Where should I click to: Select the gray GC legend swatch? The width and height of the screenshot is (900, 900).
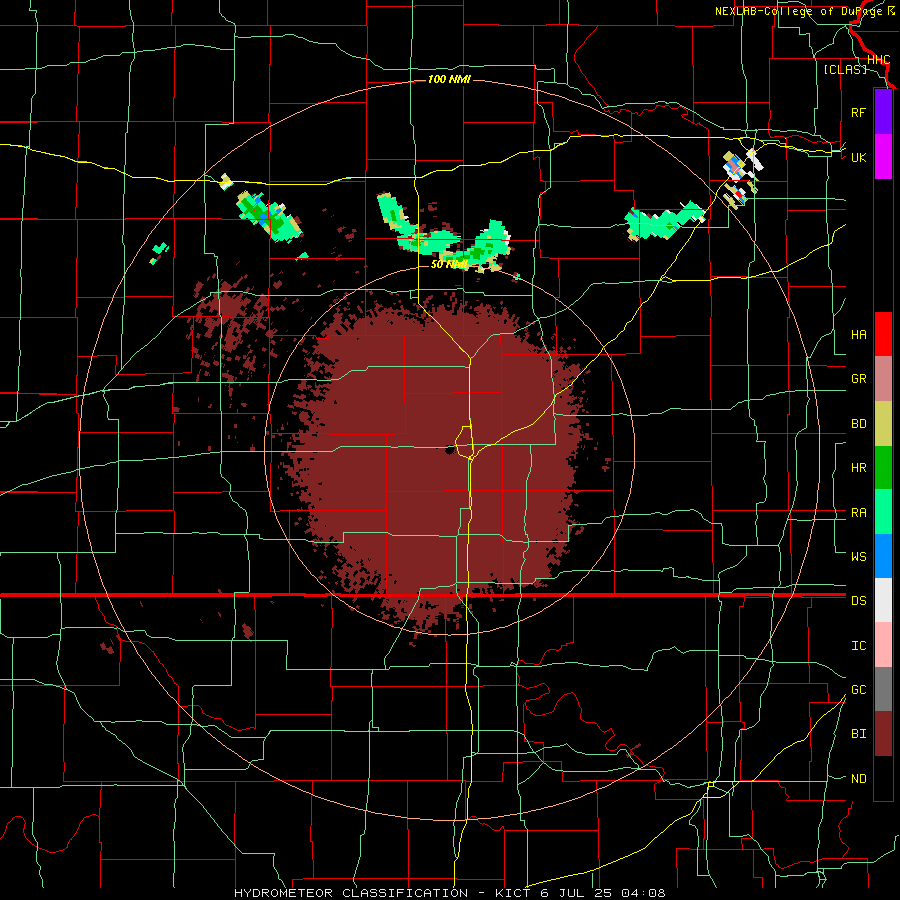coord(883,689)
